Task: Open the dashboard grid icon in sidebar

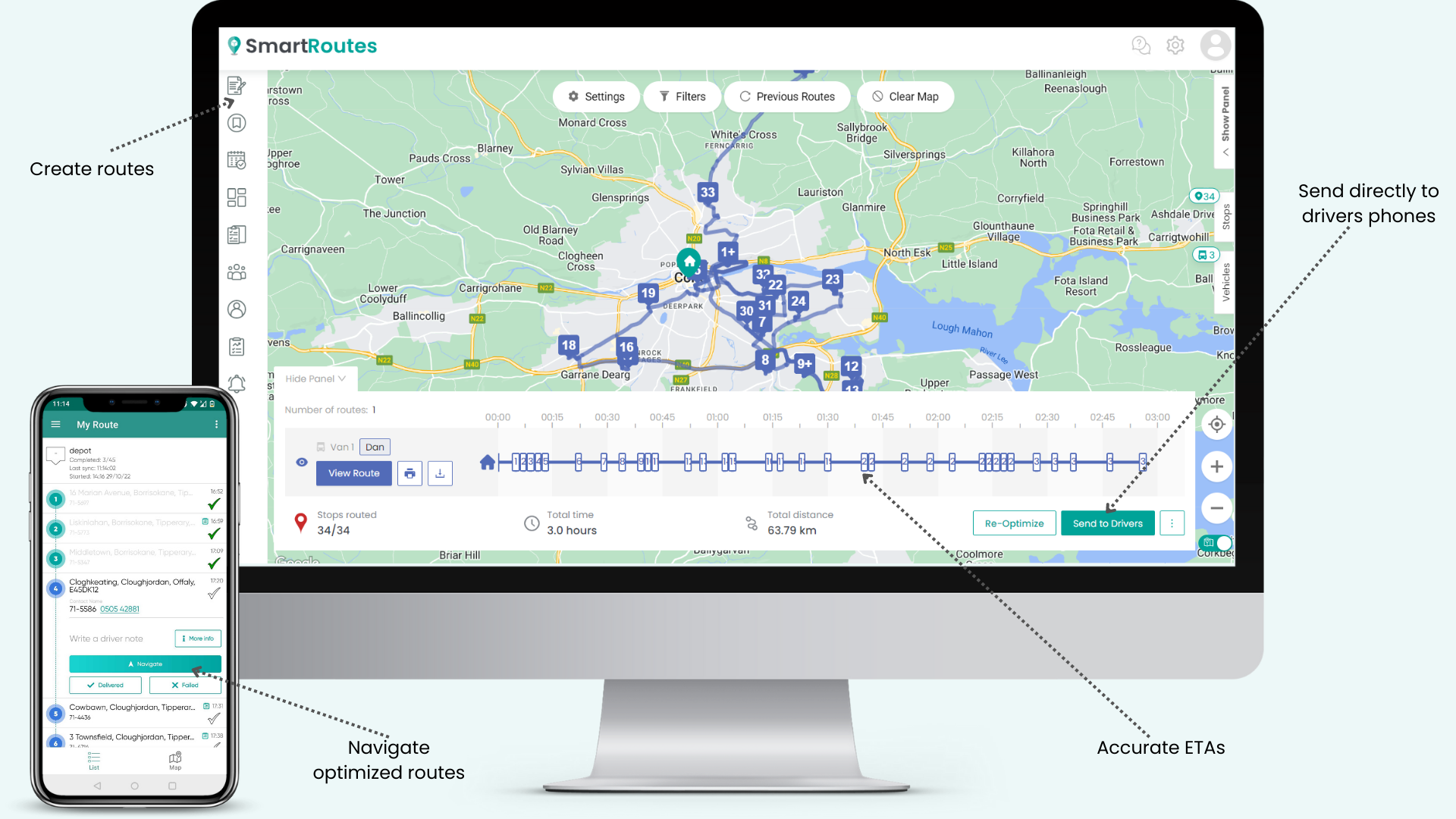Action: pyautogui.click(x=237, y=197)
